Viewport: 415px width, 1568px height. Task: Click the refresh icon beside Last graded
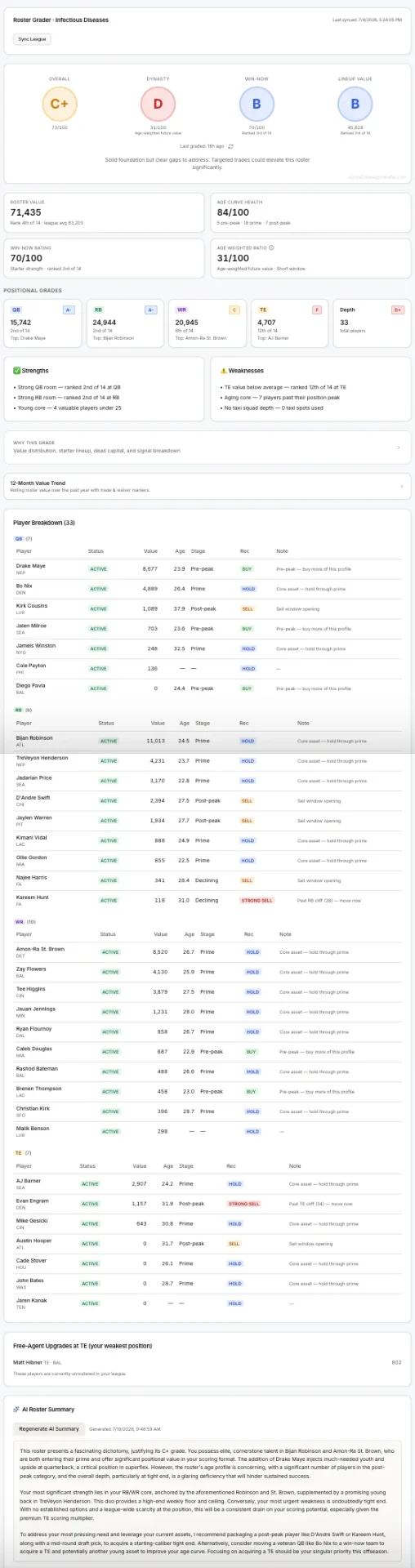tap(230, 146)
